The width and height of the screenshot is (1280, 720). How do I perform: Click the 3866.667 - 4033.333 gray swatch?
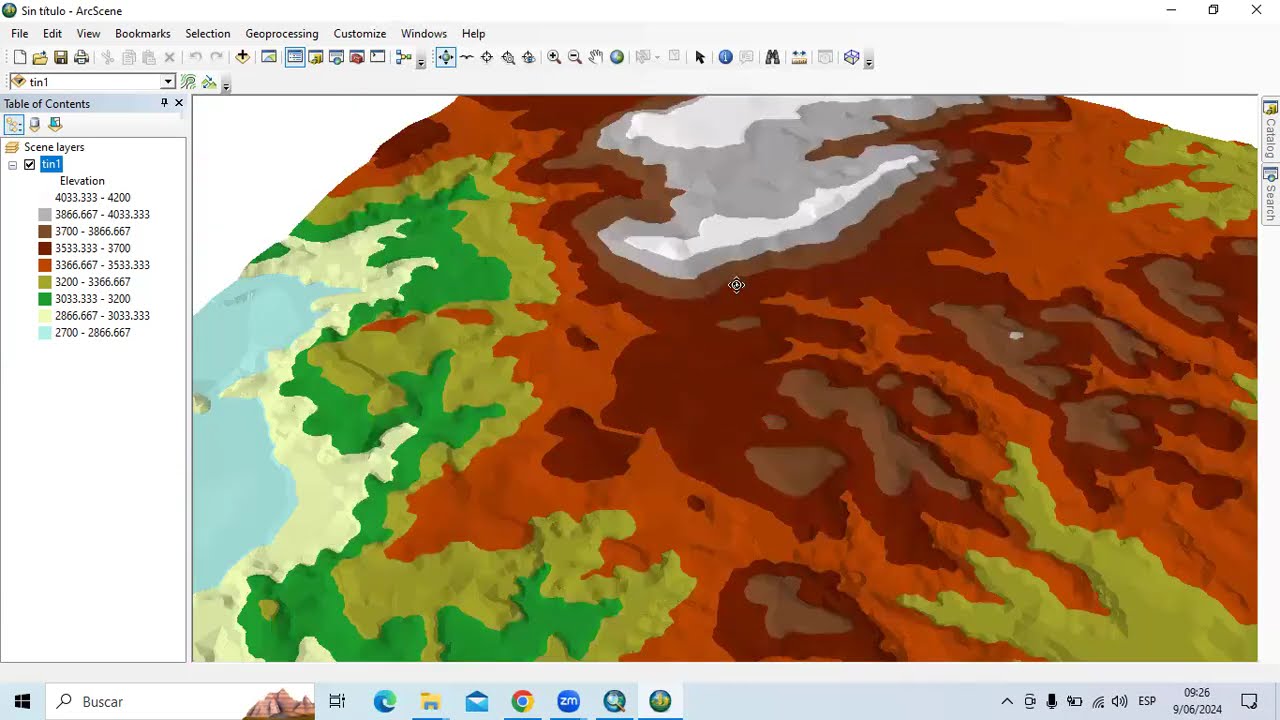point(45,215)
